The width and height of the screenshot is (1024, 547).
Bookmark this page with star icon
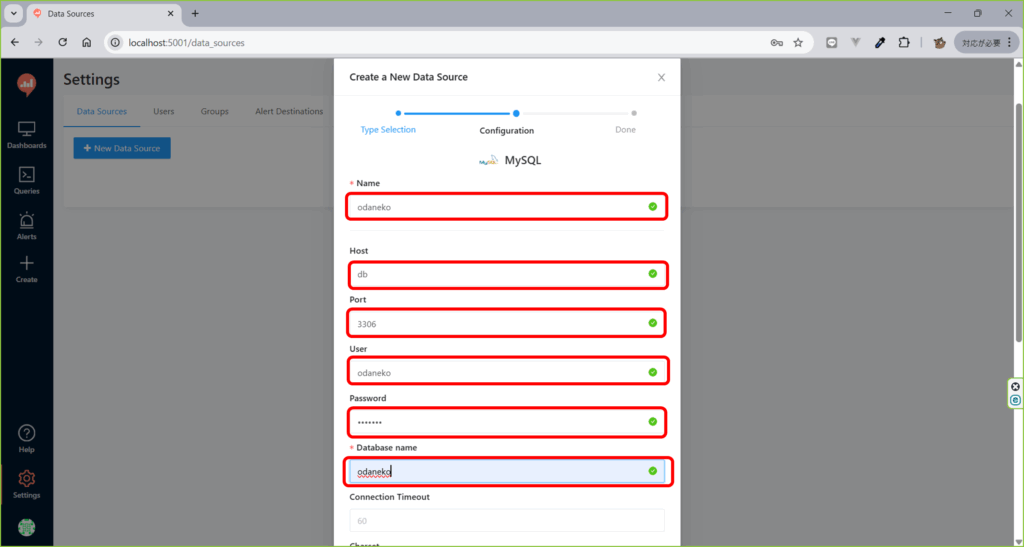coord(798,43)
